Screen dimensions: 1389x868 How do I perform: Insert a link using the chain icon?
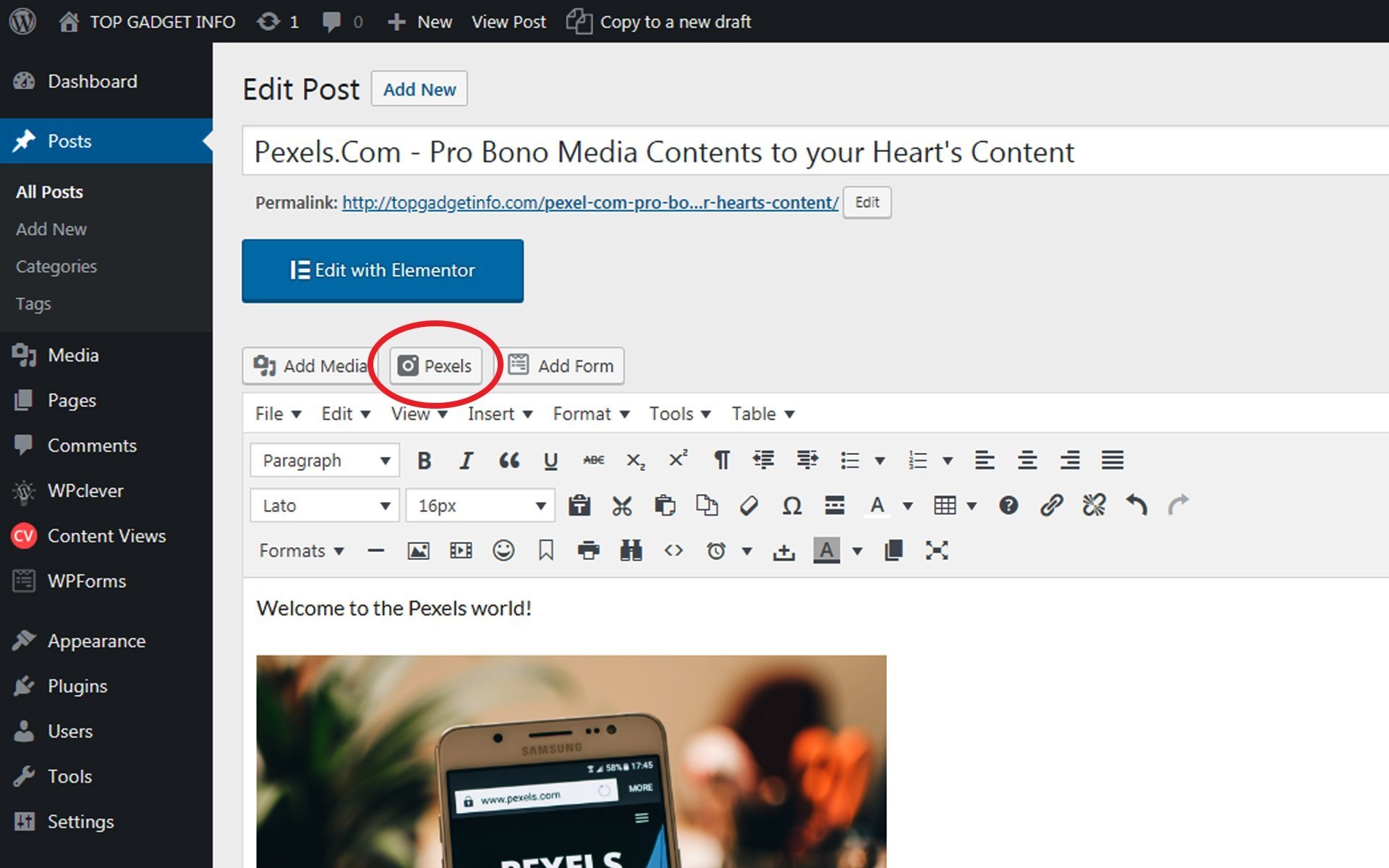click(1051, 506)
